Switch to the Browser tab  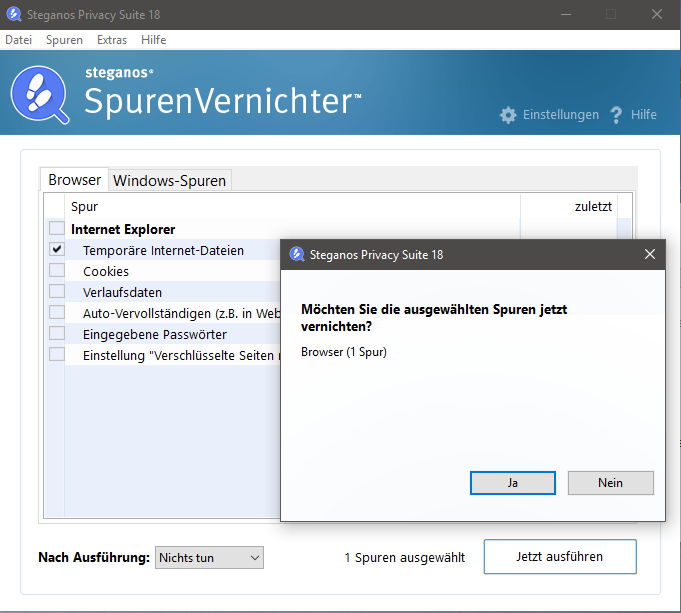pyautogui.click(x=74, y=179)
